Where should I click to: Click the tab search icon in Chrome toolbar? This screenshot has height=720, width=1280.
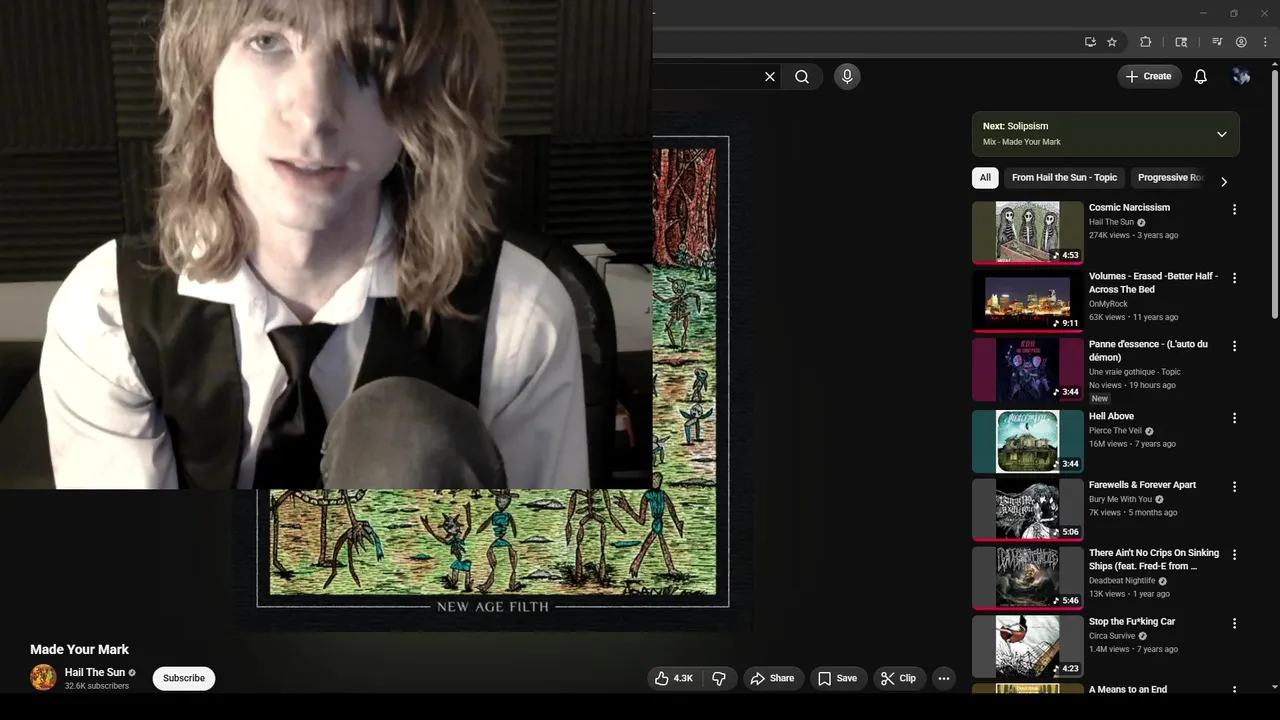pyautogui.click(x=1181, y=42)
